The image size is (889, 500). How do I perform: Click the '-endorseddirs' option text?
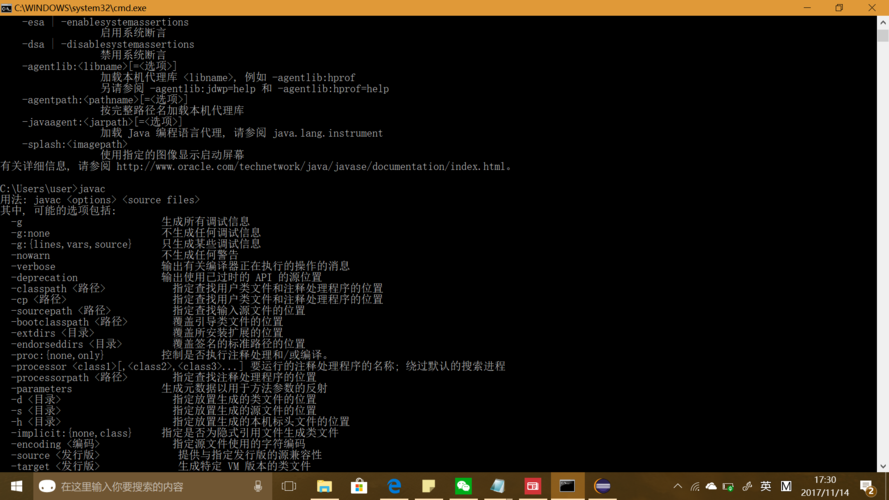point(47,345)
